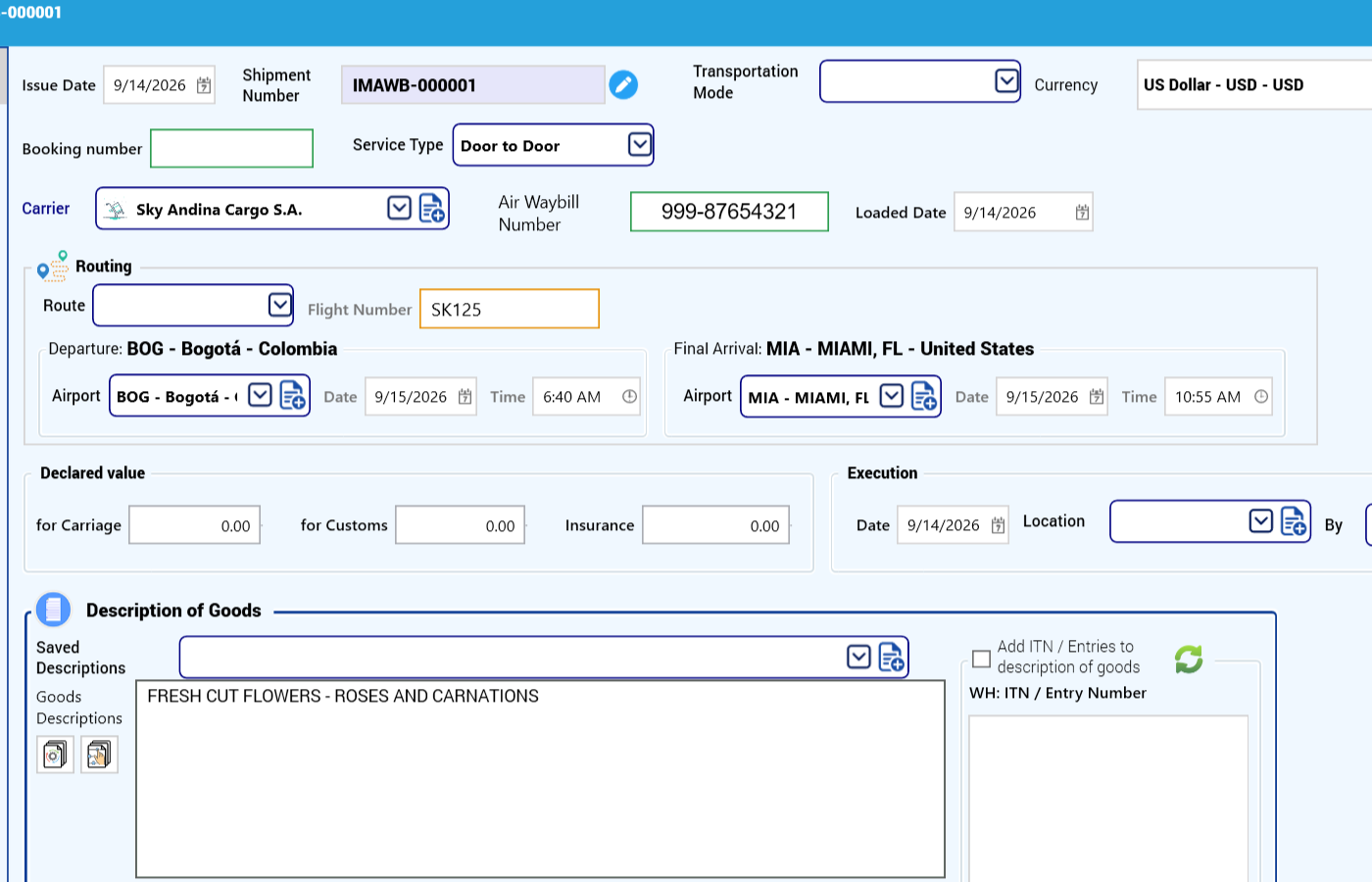Open calendar for departure Date

(465, 397)
